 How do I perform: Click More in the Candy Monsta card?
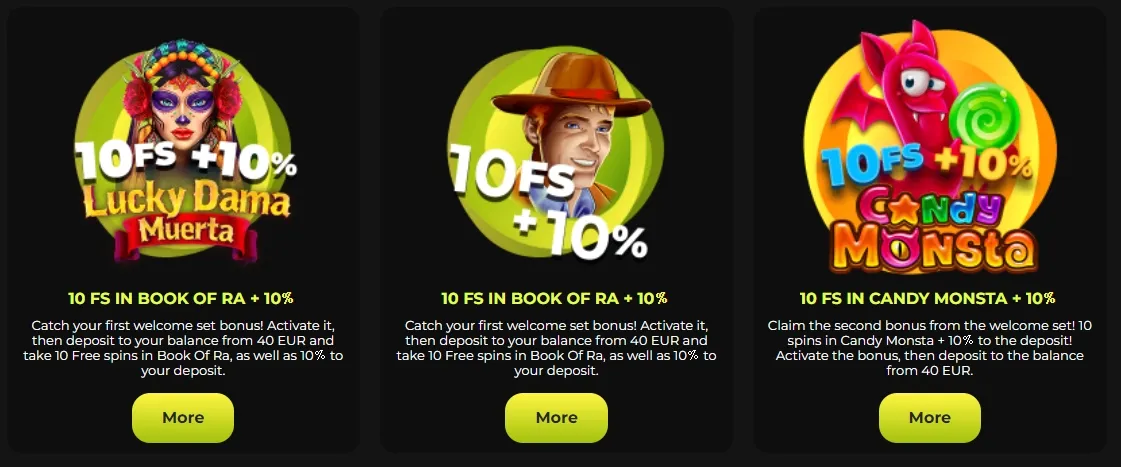pos(929,418)
